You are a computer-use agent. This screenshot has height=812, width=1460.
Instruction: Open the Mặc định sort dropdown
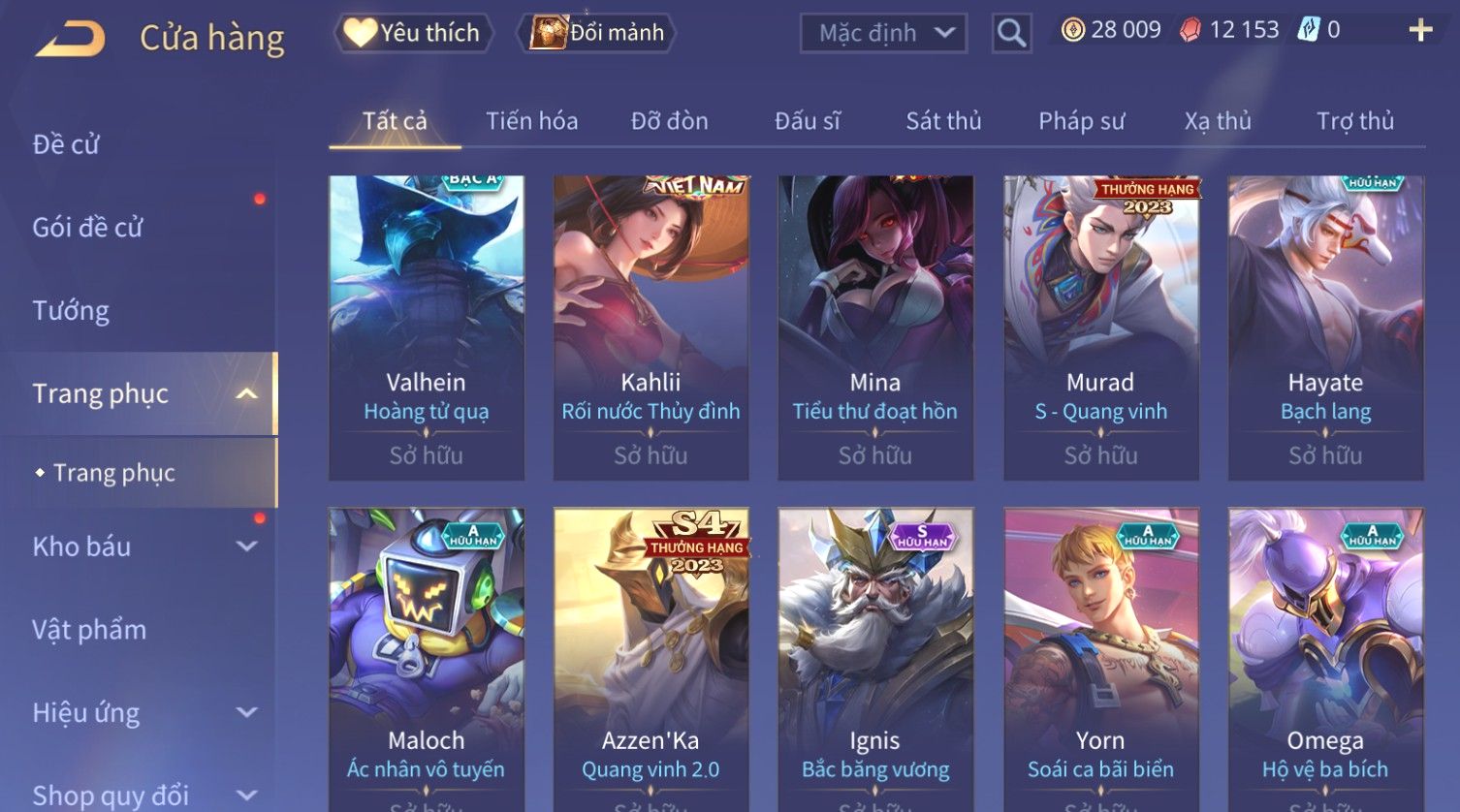point(883,33)
